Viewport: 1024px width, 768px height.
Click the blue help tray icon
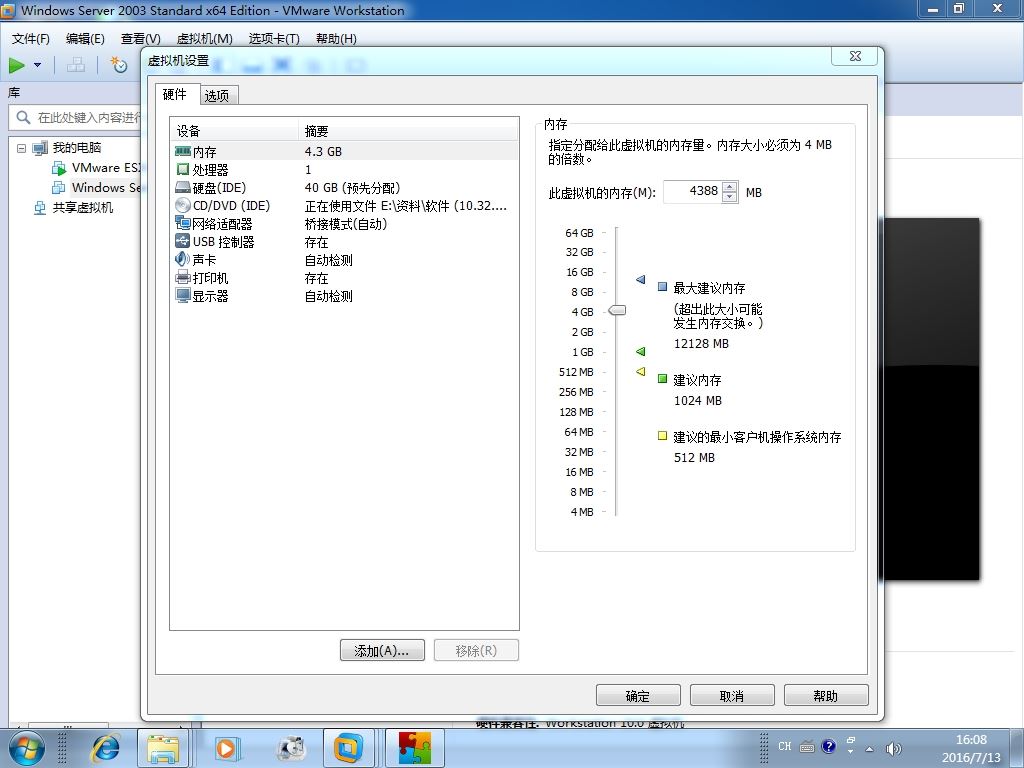pyautogui.click(x=829, y=746)
